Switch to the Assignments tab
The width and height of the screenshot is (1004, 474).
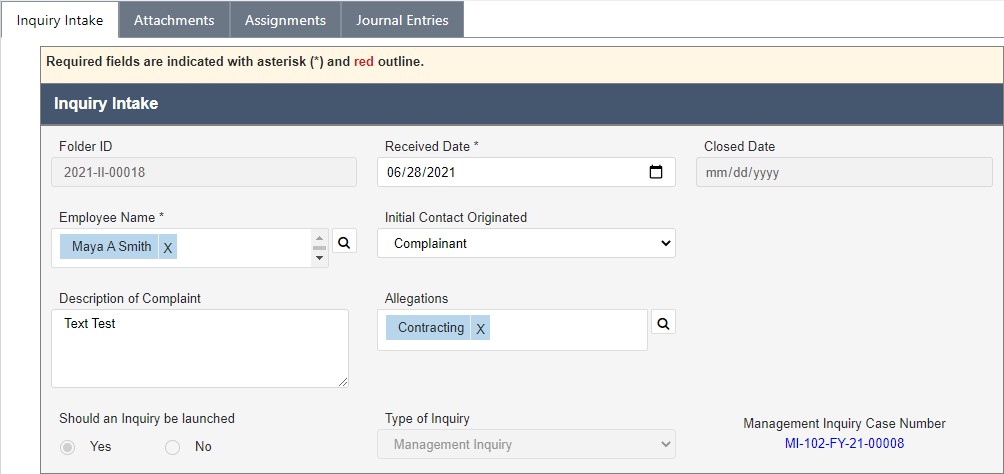(286, 20)
